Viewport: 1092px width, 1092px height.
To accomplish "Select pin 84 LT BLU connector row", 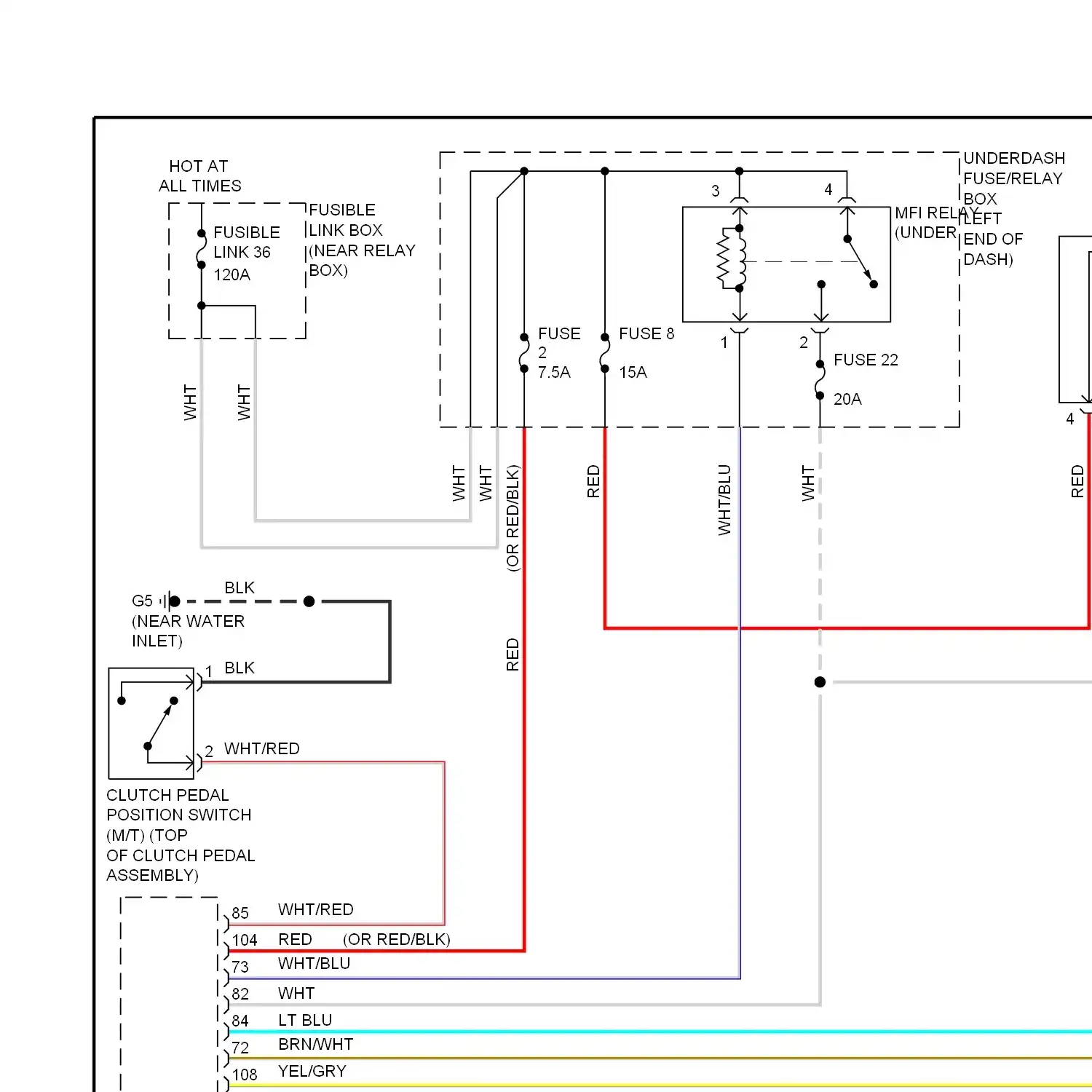I will tap(282, 1021).
